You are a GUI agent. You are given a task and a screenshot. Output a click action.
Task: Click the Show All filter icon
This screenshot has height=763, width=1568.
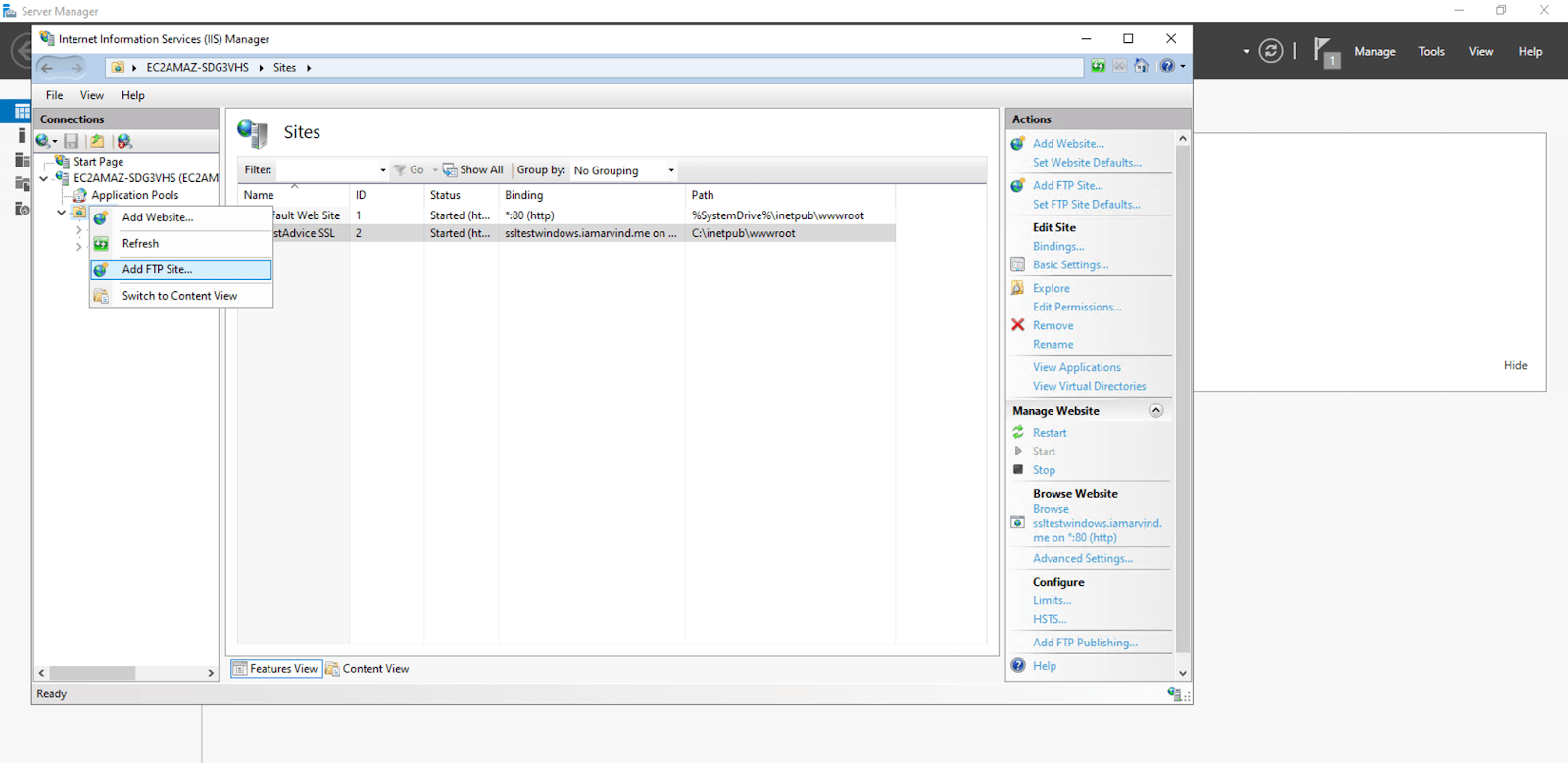(450, 170)
